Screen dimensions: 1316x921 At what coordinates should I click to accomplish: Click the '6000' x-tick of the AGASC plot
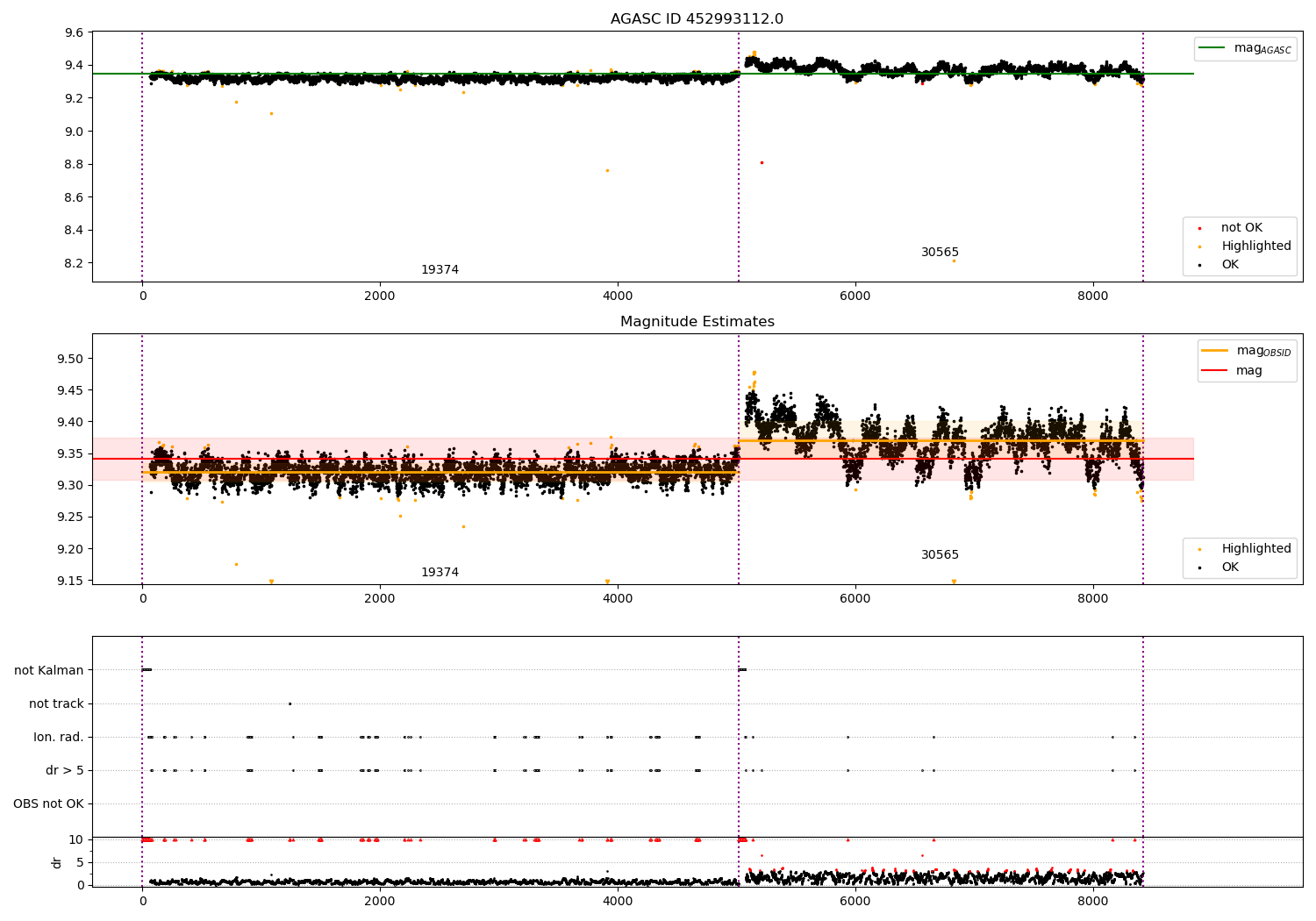855,296
